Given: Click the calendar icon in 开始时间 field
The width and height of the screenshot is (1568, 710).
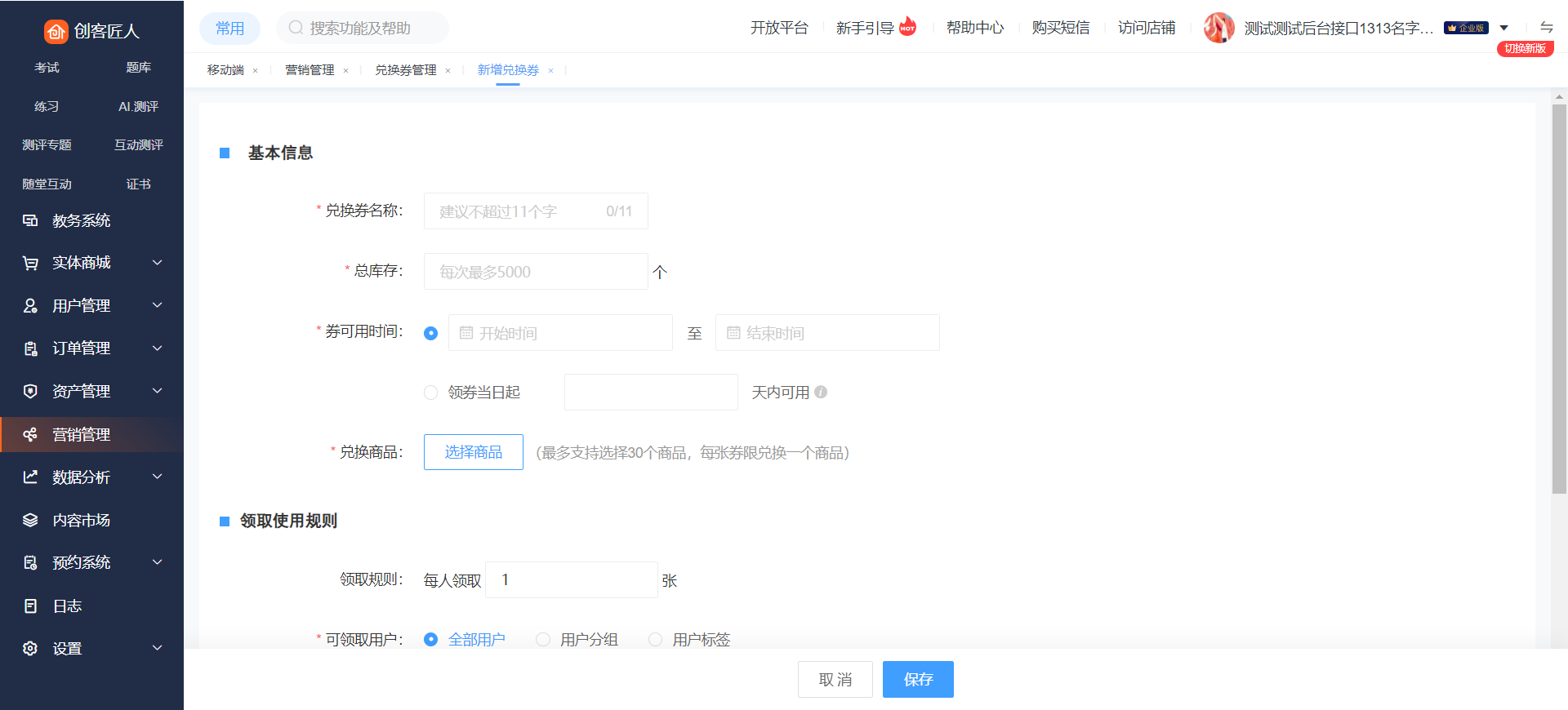Looking at the screenshot, I should (466, 333).
